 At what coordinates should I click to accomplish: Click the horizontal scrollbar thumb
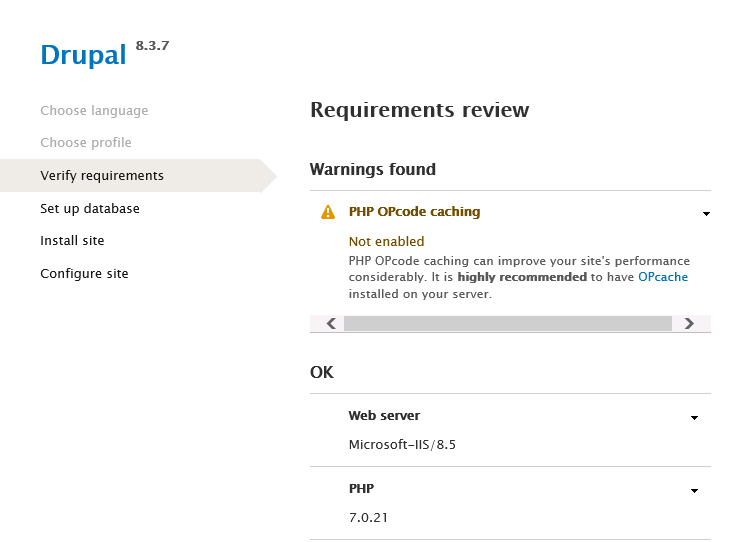click(x=507, y=323)
